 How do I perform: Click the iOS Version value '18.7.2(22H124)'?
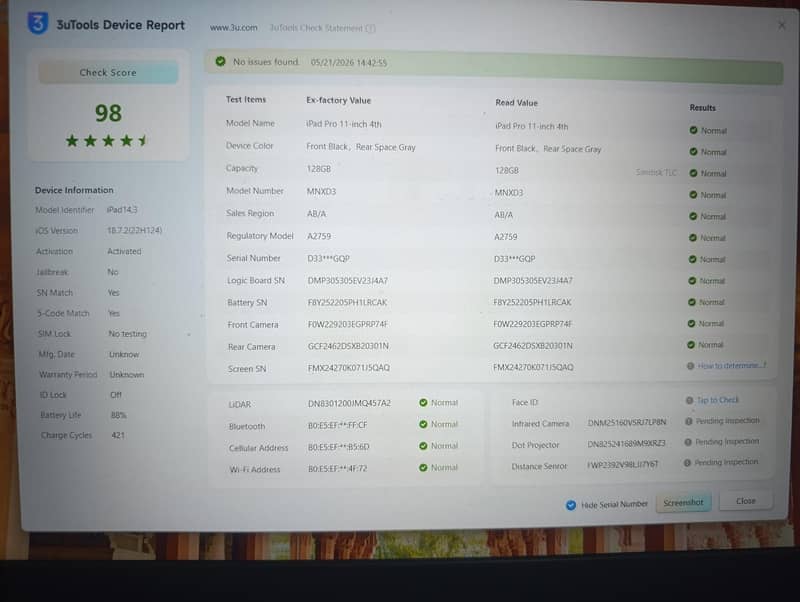[x=134, y=231]
